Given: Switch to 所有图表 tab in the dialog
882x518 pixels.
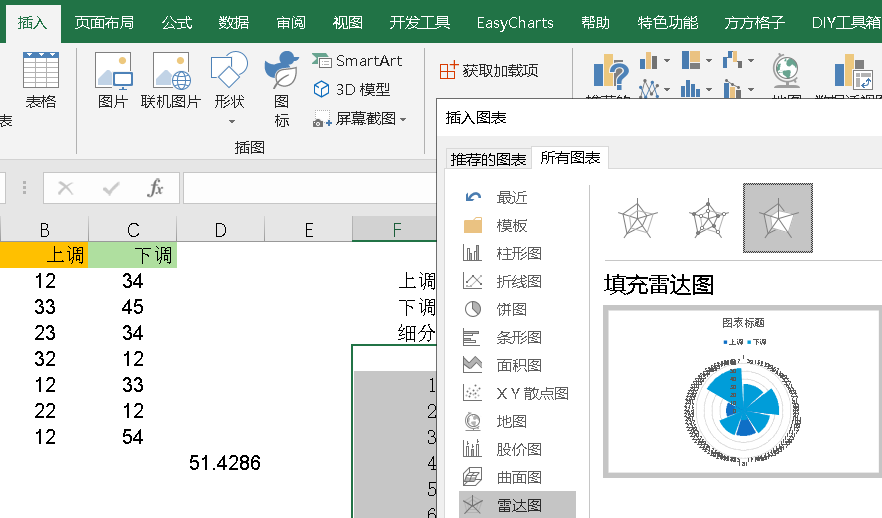Looking at the screenshot, I should point(570,158).
